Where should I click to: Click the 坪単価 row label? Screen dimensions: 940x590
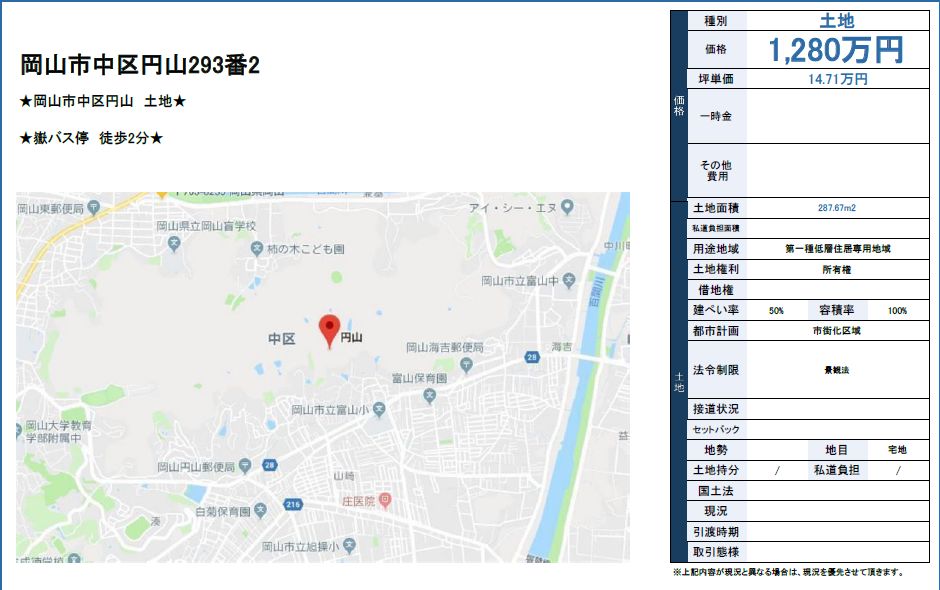pyautogui.click(x=716, y=79)
